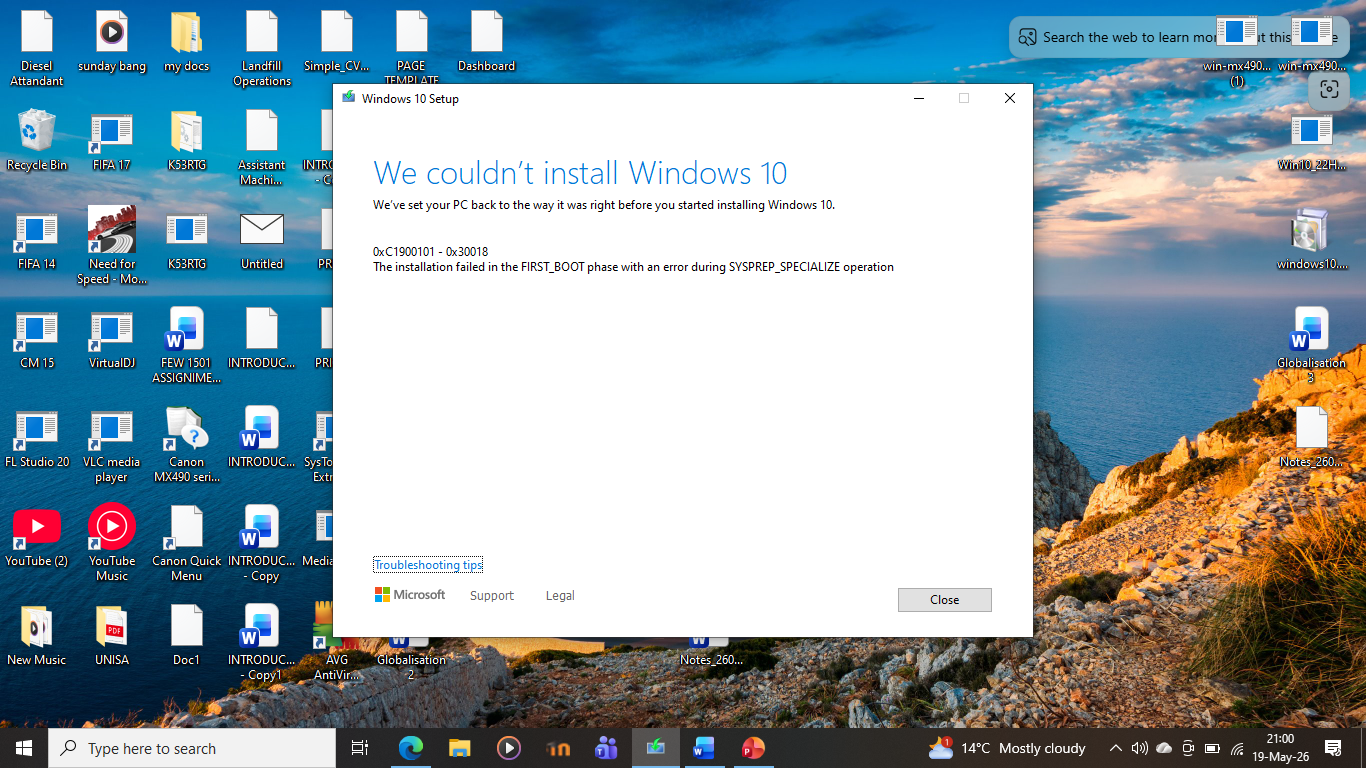Expand the hidden system tray icons chevron
The height and width of the screenshot is (768, 1366).
pos(1116,748)
